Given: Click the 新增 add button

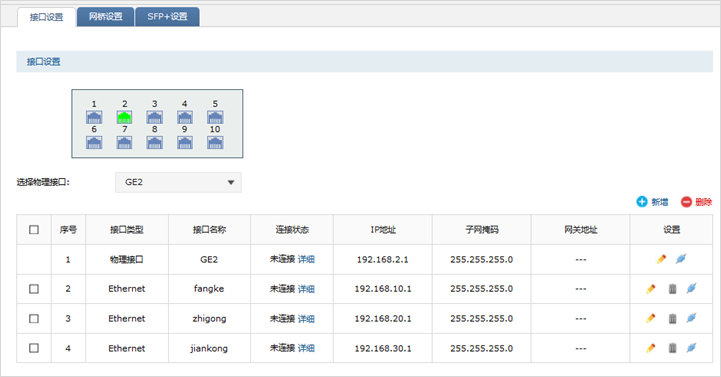Looking at the screenshot, I should tap(652, 202).
